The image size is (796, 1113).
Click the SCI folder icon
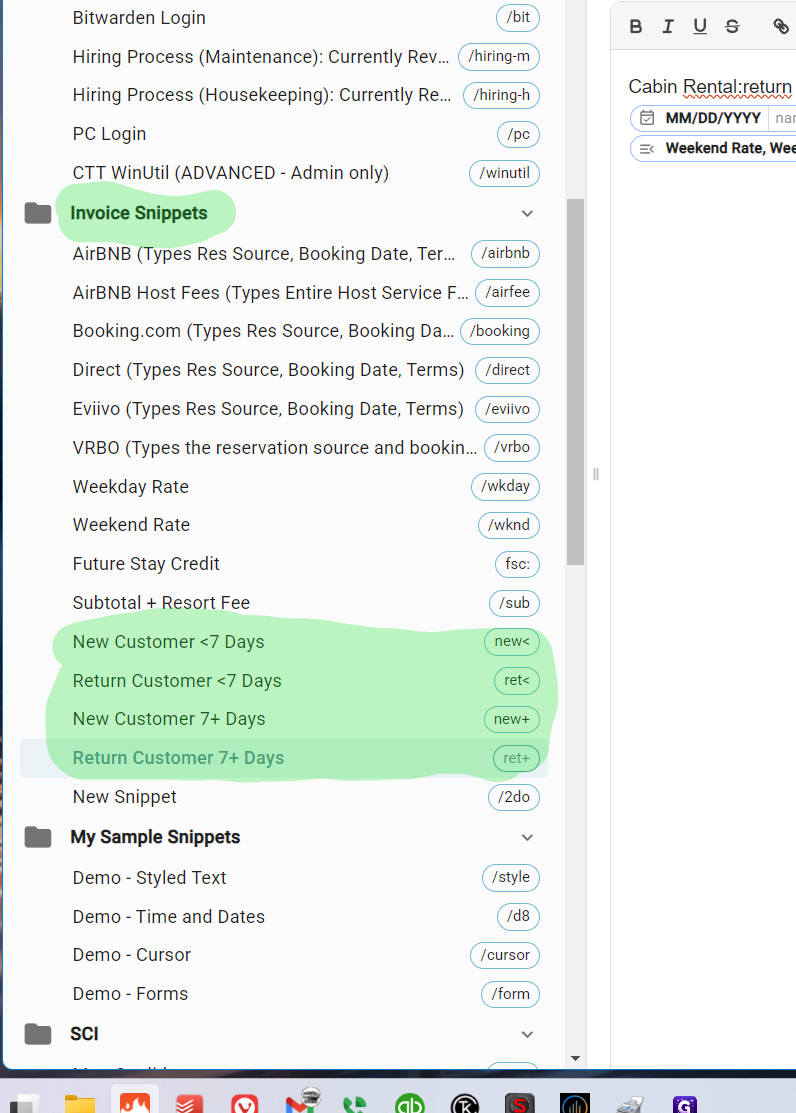pyautogui.click(x=38, y=1034)
